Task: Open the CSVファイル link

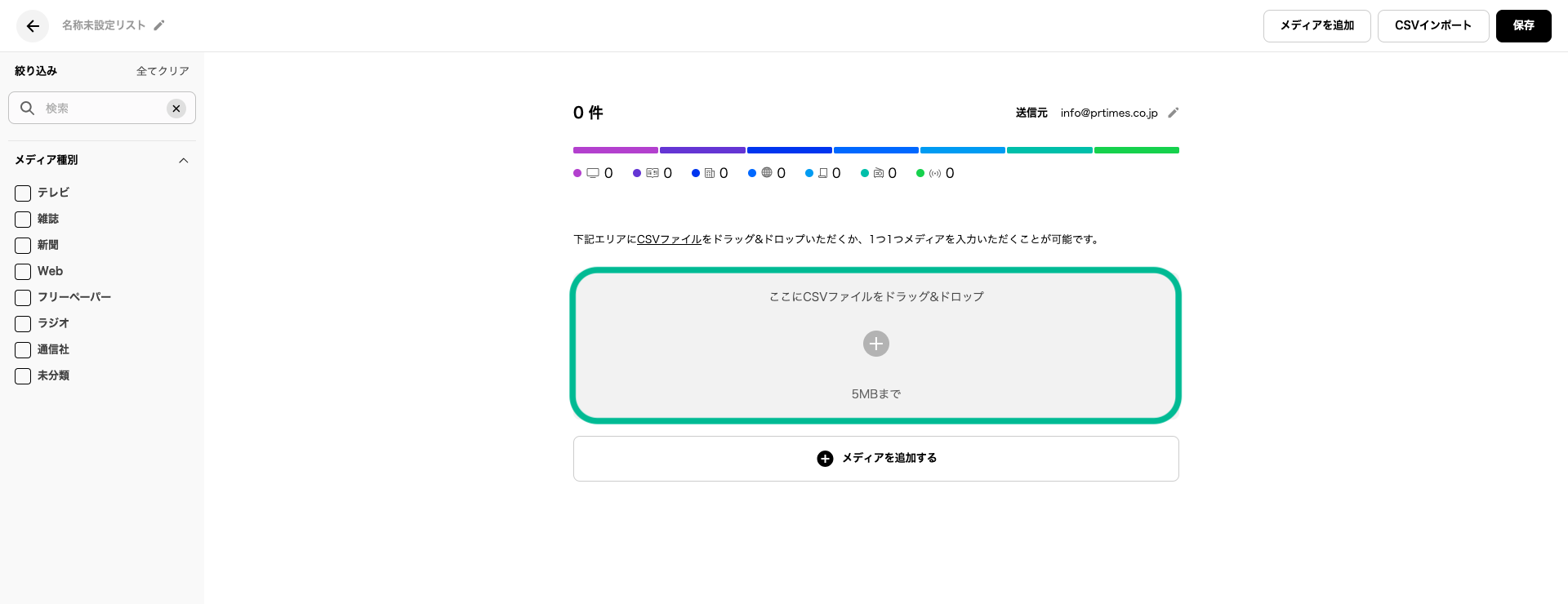Action: [x=669, y=239]
